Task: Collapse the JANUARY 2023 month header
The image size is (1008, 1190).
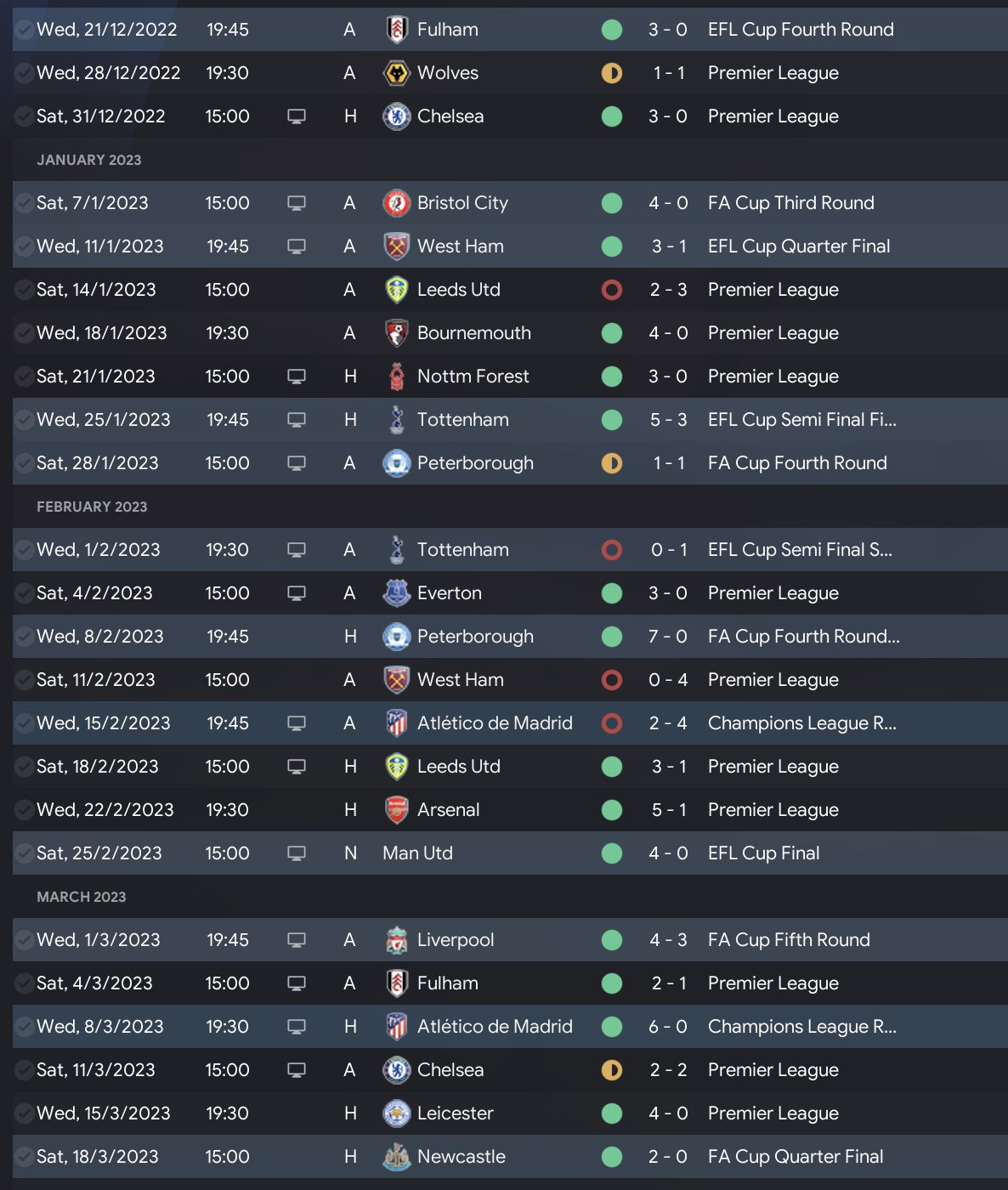Action: 89,160
